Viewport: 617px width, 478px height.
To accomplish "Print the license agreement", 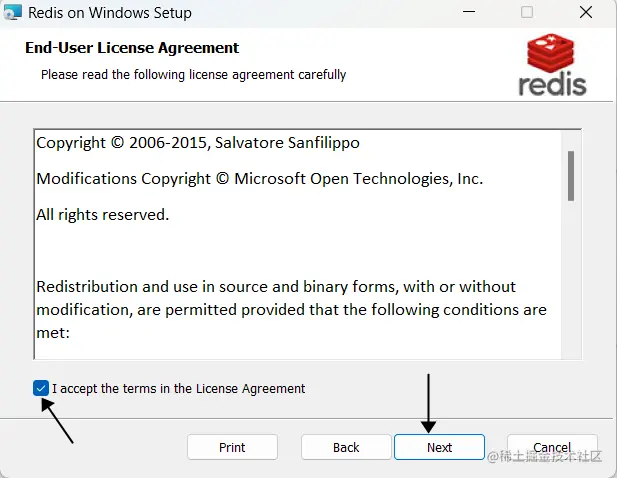I will 232,447.
